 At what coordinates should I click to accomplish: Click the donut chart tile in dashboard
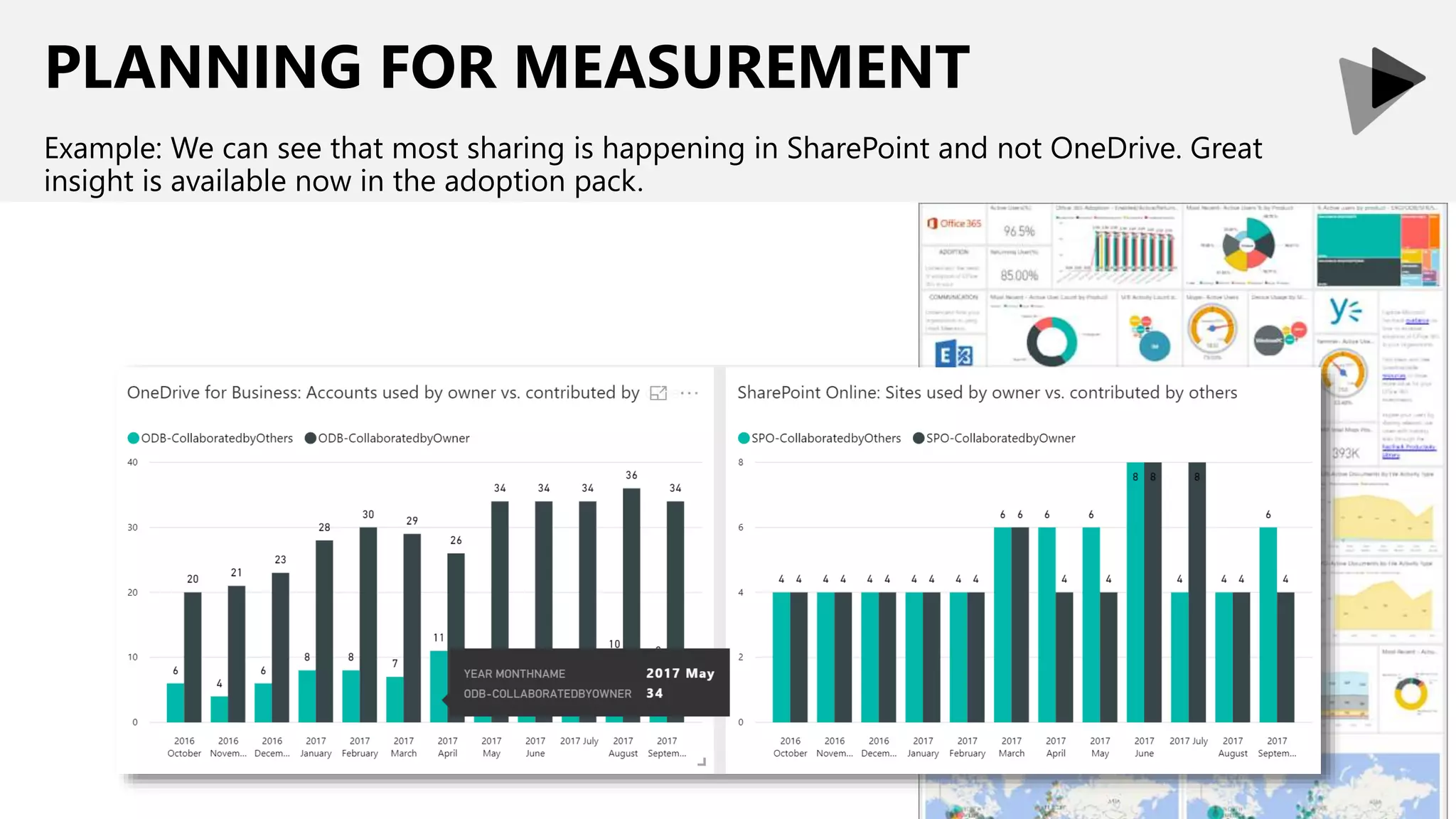coord(1051,330)
